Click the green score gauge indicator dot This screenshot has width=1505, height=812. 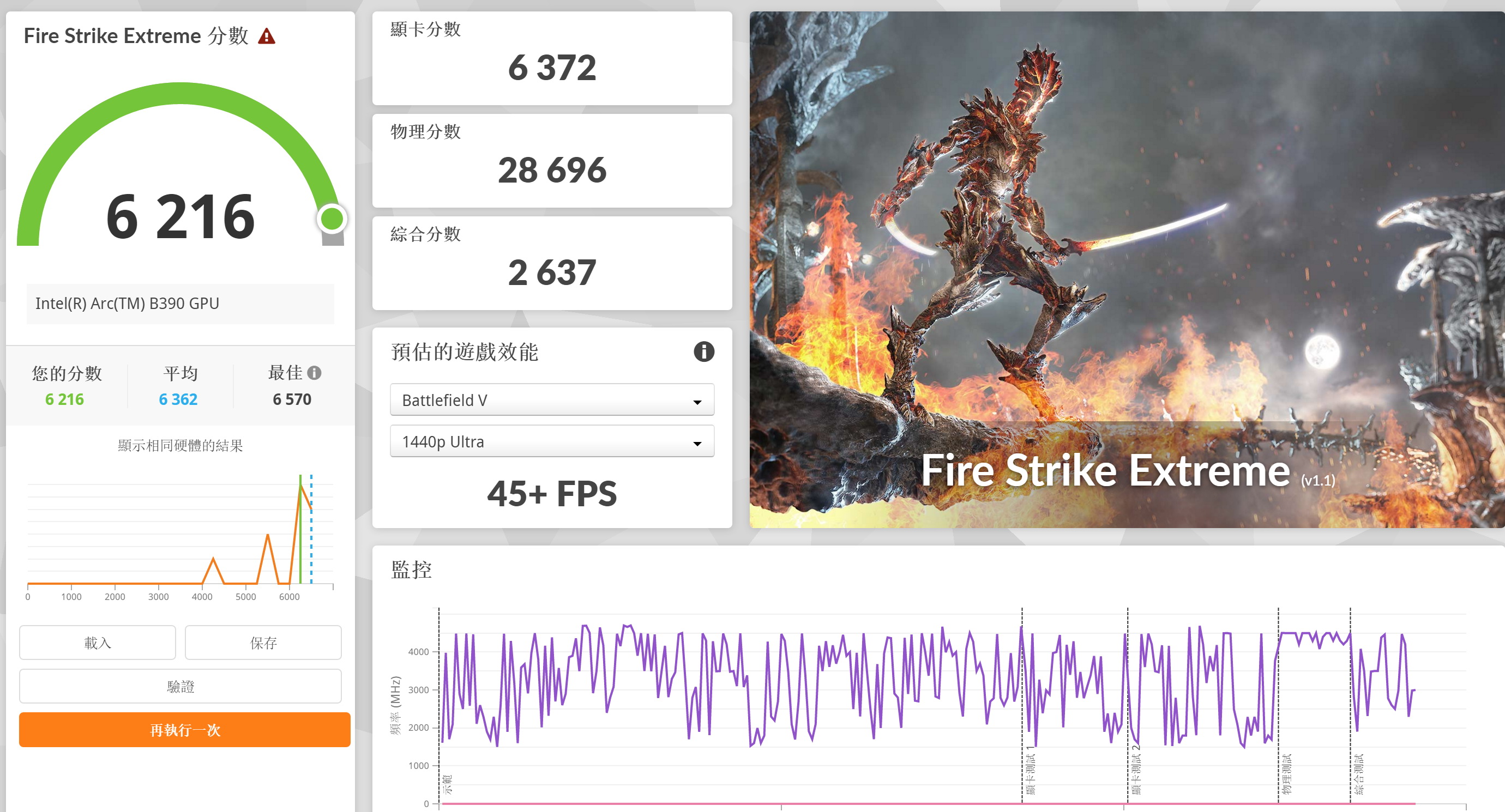[x=332, y=220]
